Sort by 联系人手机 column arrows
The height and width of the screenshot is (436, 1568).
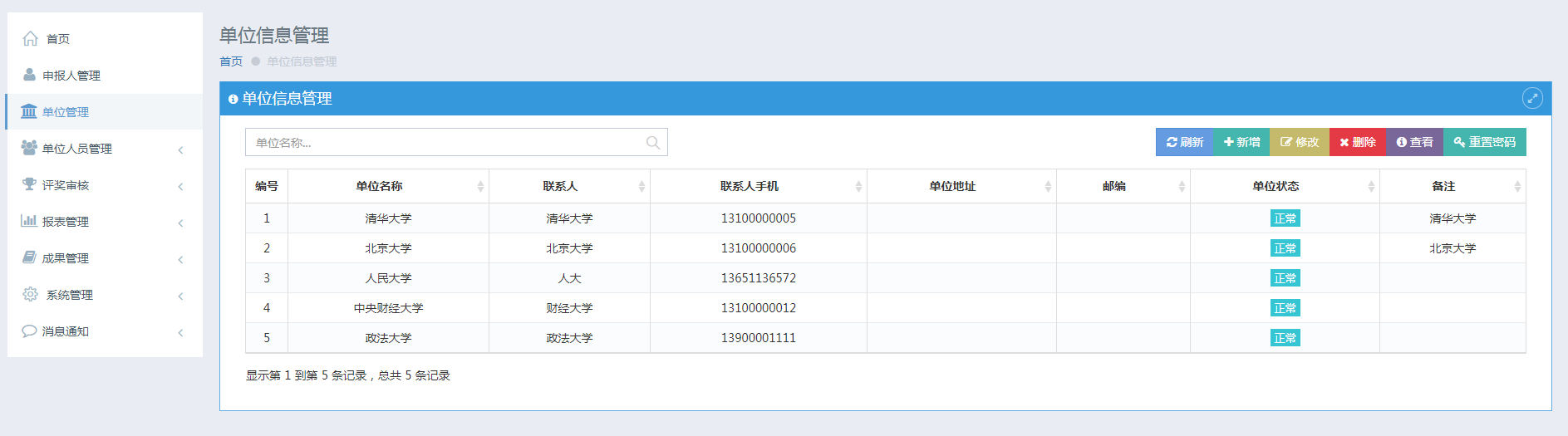coord(858,187)
